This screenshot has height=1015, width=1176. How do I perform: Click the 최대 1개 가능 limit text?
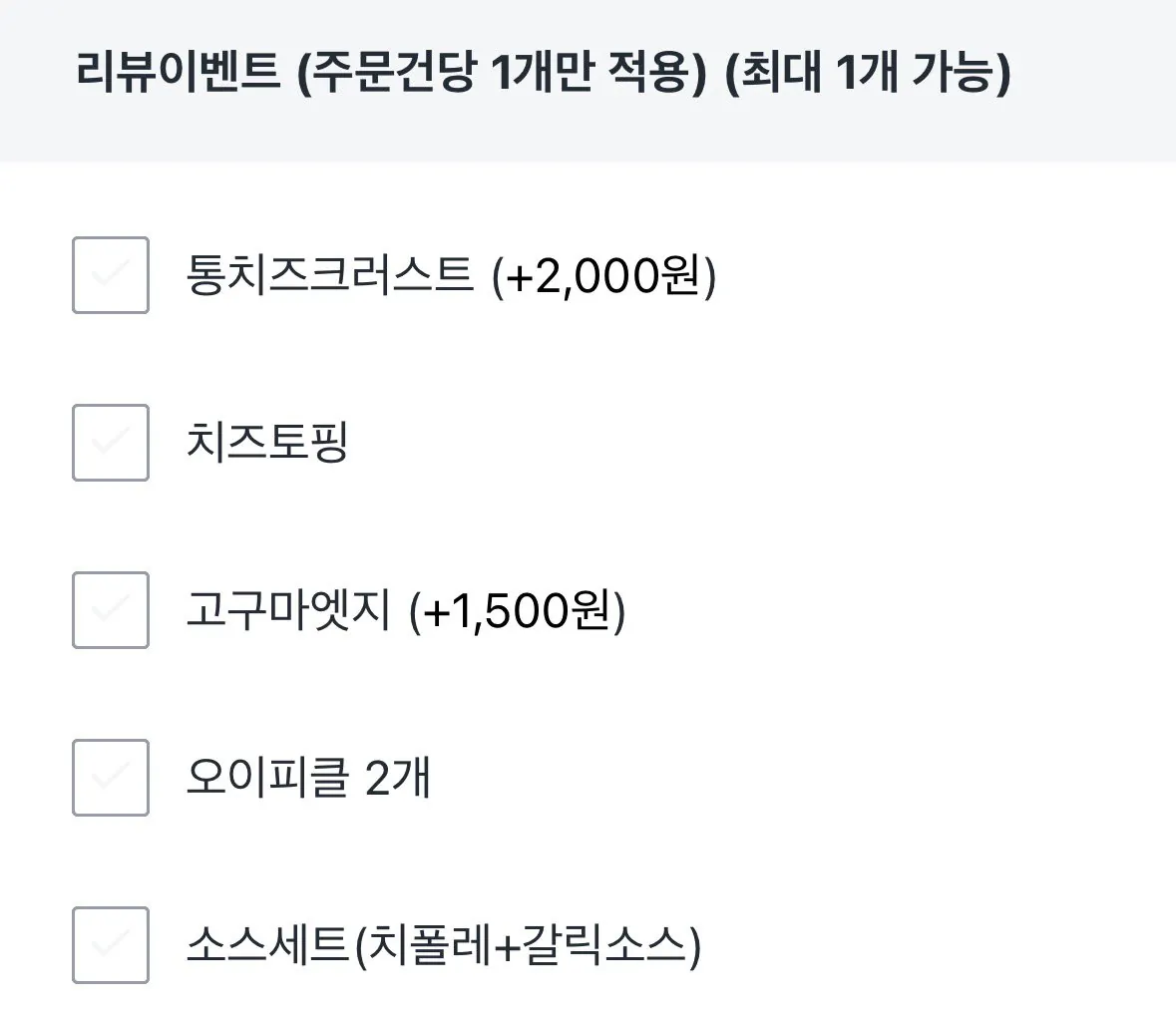(x=868, y=74)
